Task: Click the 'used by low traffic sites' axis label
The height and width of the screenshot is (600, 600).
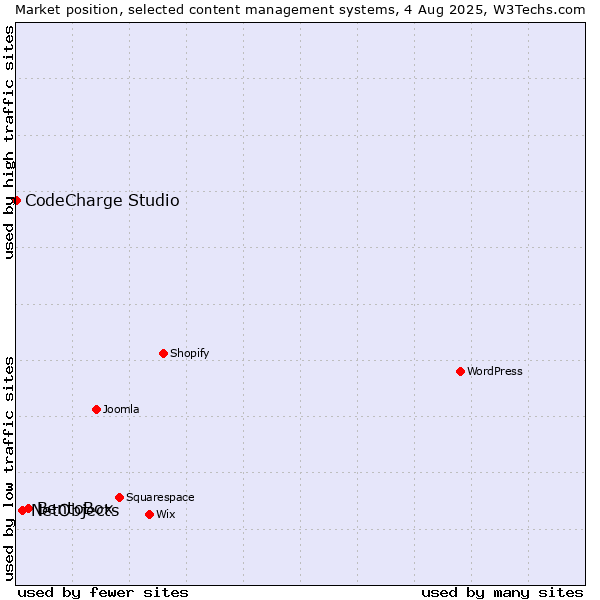Action: [x=8, y=469]
